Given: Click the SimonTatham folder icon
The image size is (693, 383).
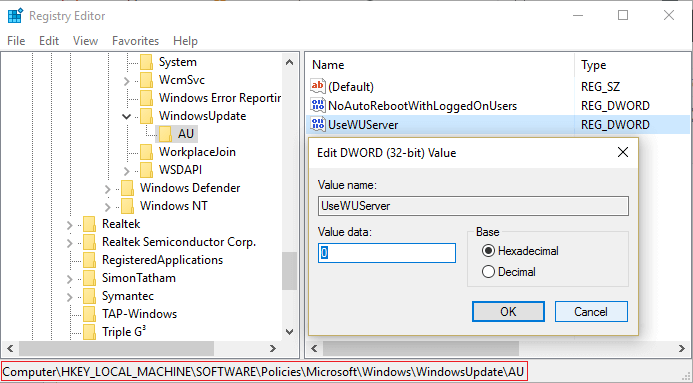Looking at the screenshot, I should [90, 278].
